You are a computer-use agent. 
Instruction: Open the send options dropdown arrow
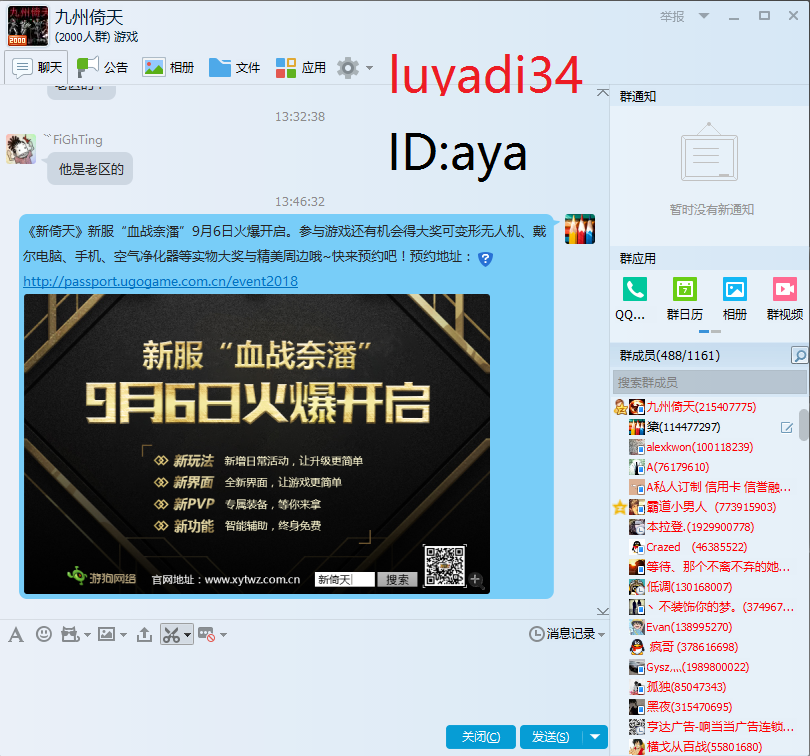click(595, 736)
